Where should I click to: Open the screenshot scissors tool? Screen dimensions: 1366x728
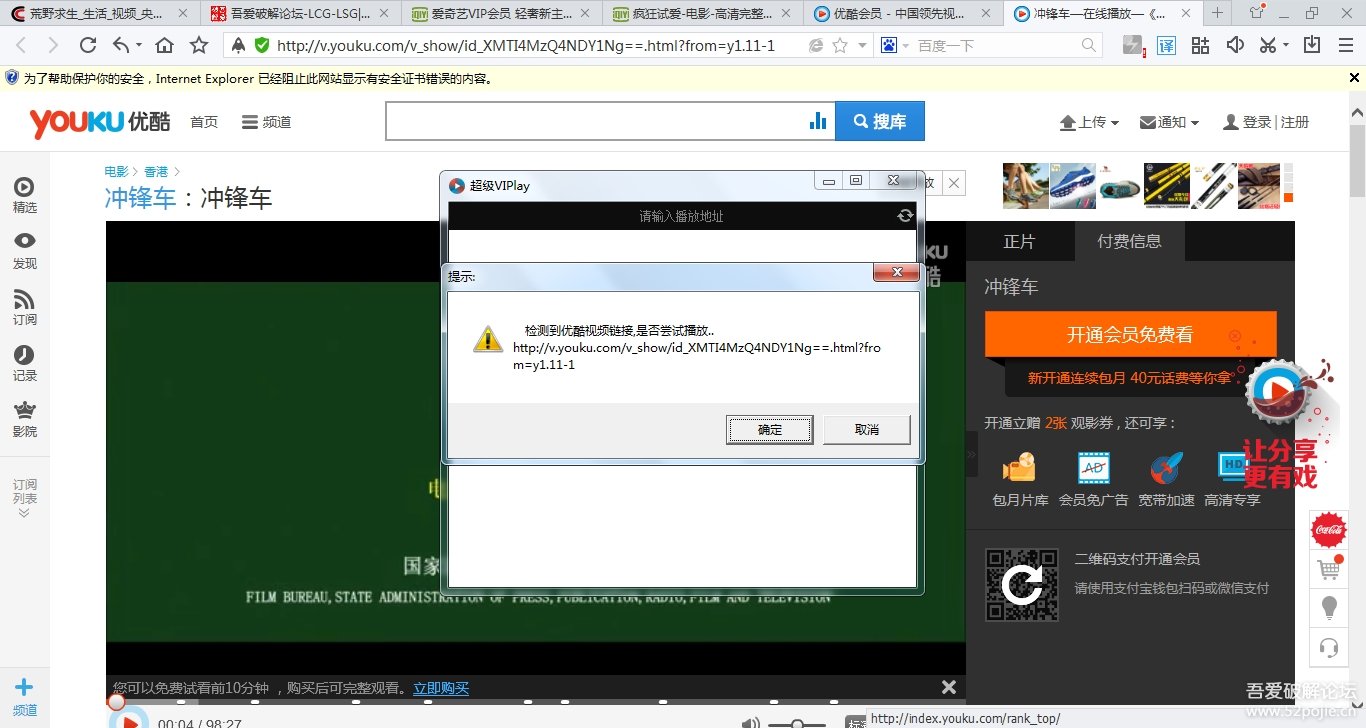click(x=1270, y=45)
